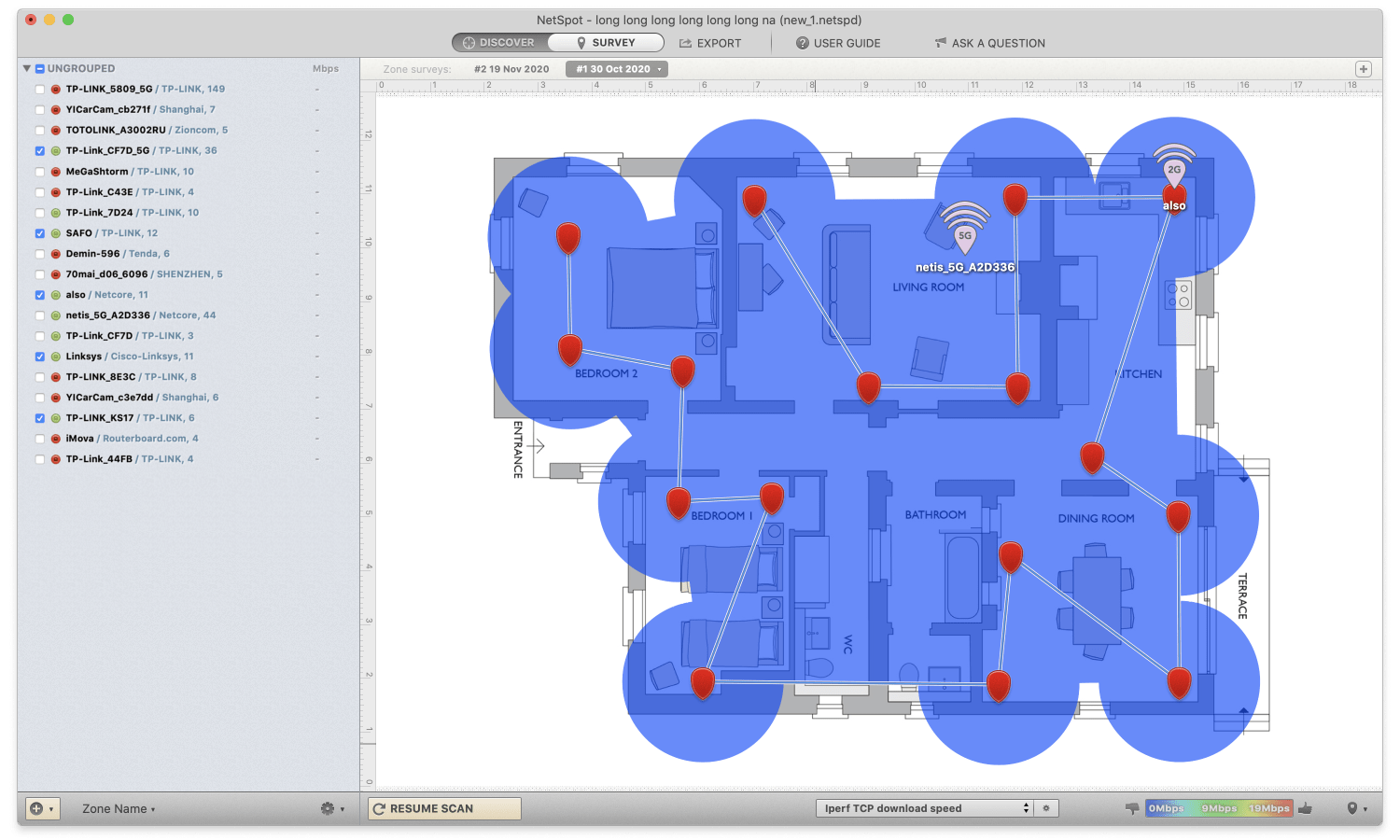Click the 9Mbps middle of speed legend
Viewport: 1400px width, 840px height.
pyautogui.click(x=1219, y=808)
